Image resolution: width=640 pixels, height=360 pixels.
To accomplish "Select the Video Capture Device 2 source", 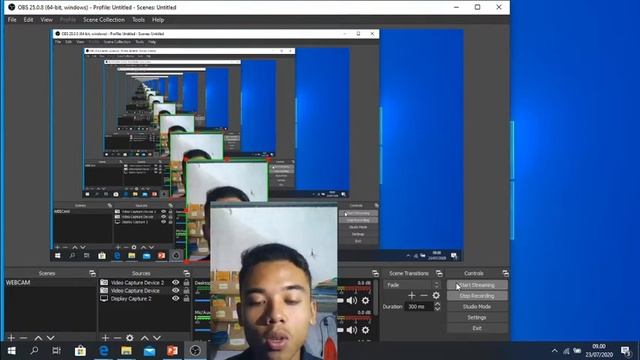I will point(138,282).
